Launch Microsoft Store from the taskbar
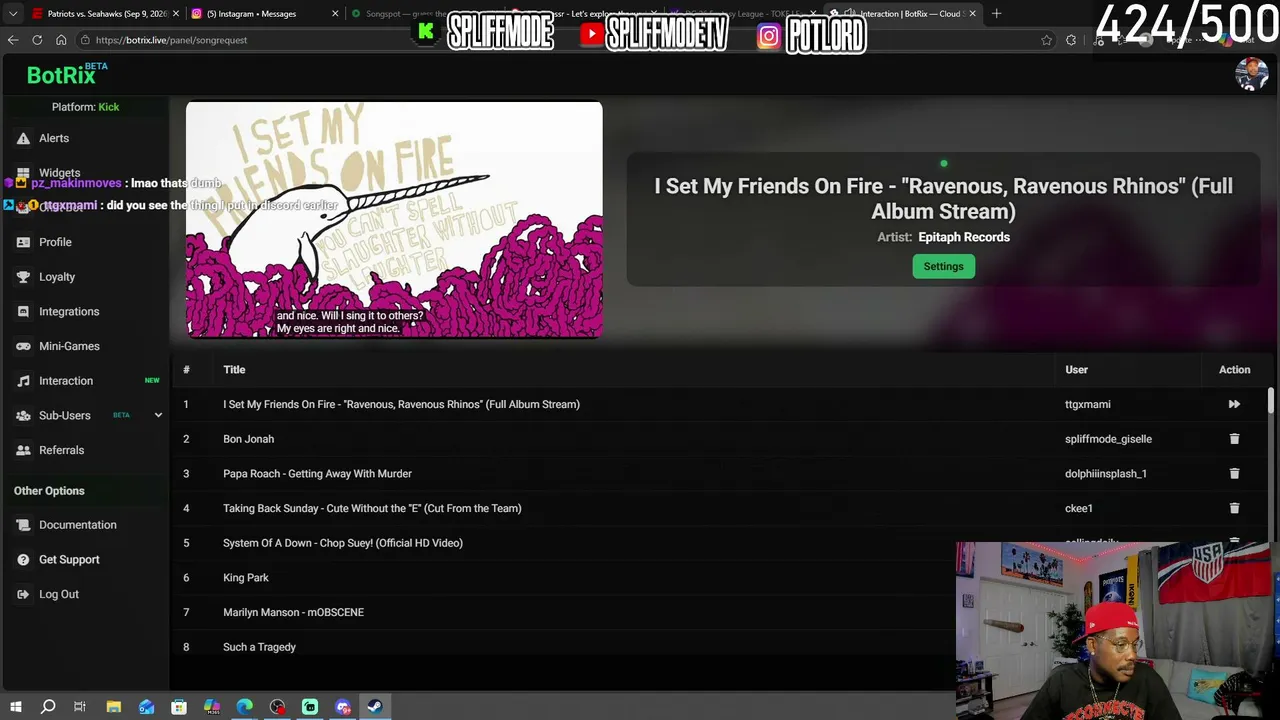Viewport: 1280px width, 720px height. tap(179, 707)
